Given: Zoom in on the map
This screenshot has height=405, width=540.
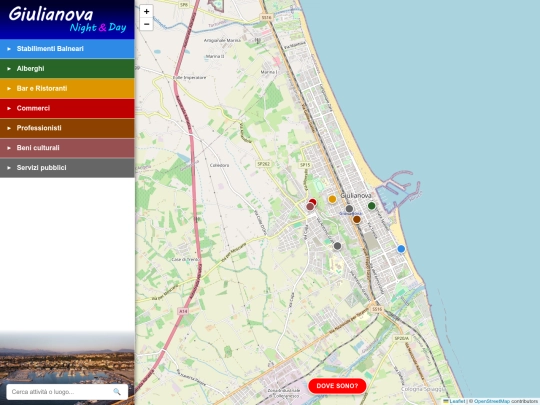Looking at the screenshot, I should click(x=146, y=11).
